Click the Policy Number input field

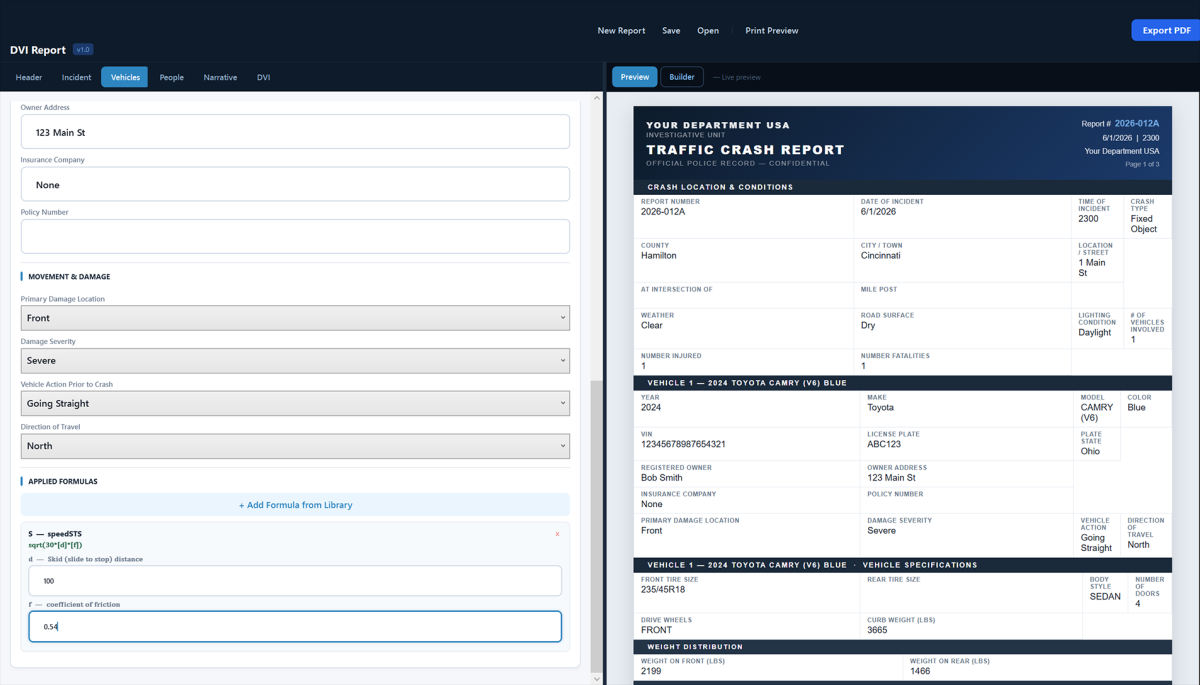pos(295,236)
